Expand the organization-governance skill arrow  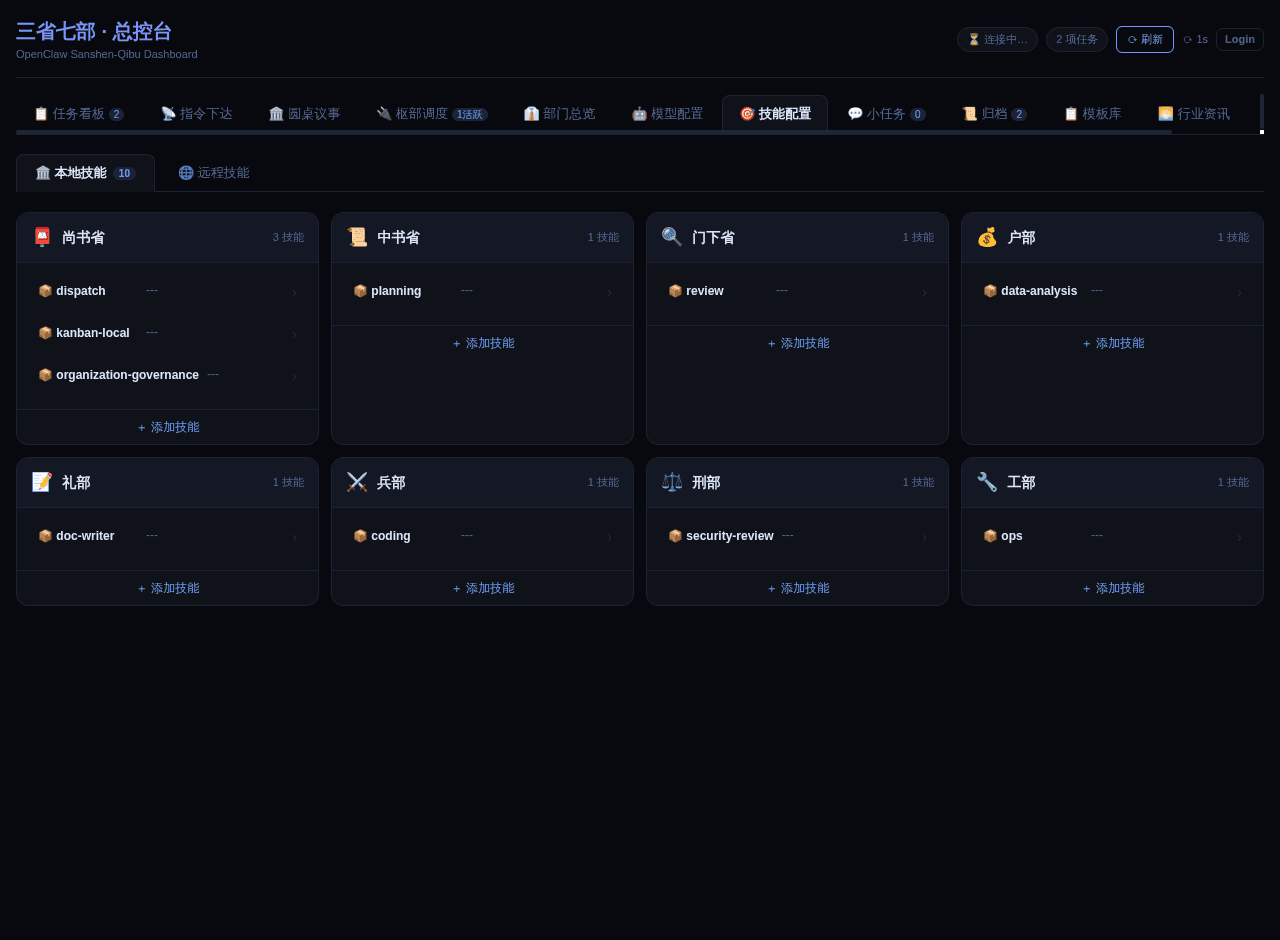[x=294, y=376]
